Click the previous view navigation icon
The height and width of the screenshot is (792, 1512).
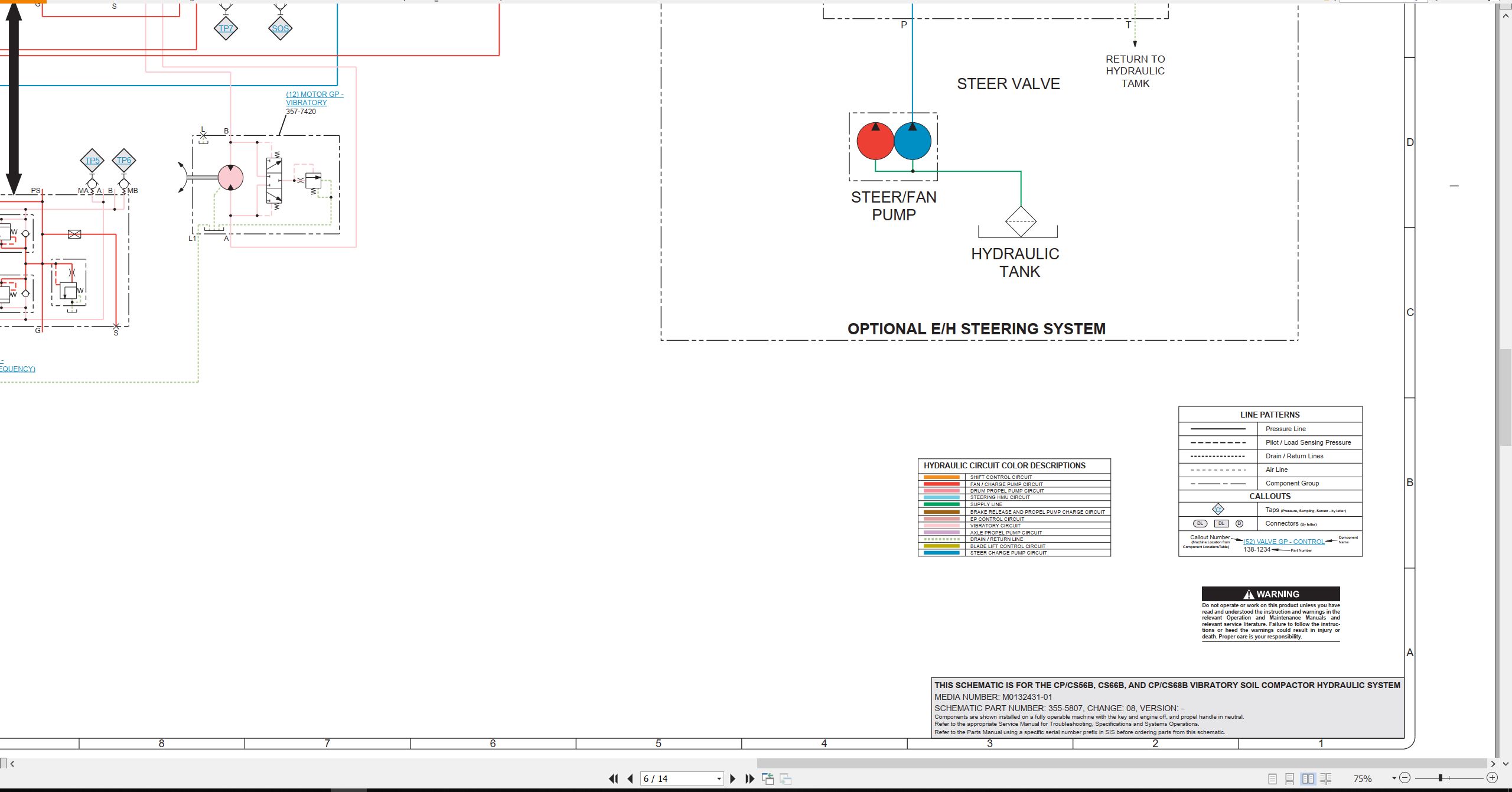pyautogui.click(x=768, y=778)
